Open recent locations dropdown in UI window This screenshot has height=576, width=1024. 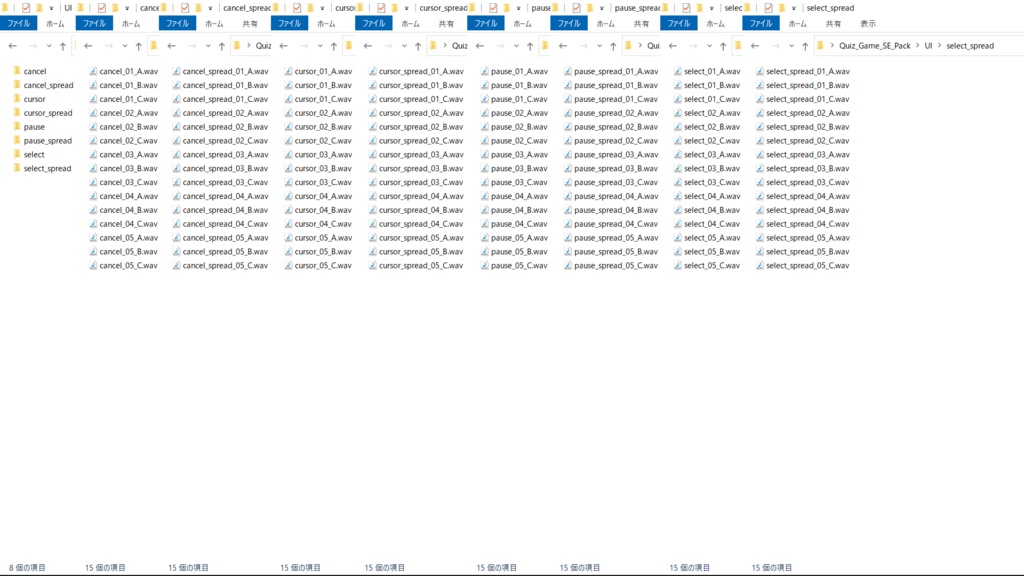[49, 46]
